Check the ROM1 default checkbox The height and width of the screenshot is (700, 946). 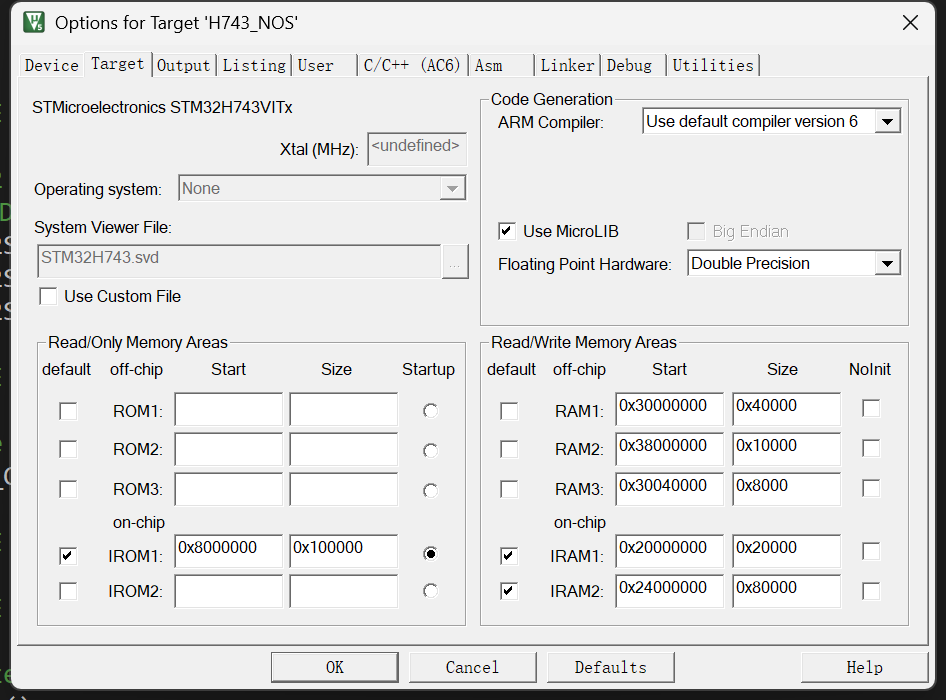(68, 411)
